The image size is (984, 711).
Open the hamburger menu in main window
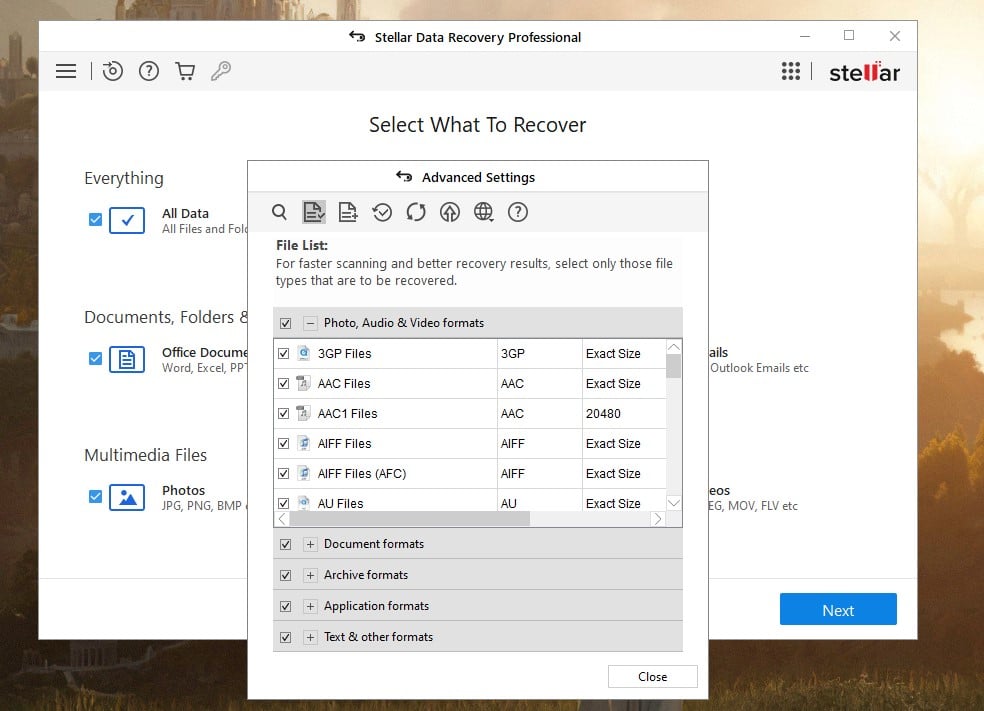[66, 71]
